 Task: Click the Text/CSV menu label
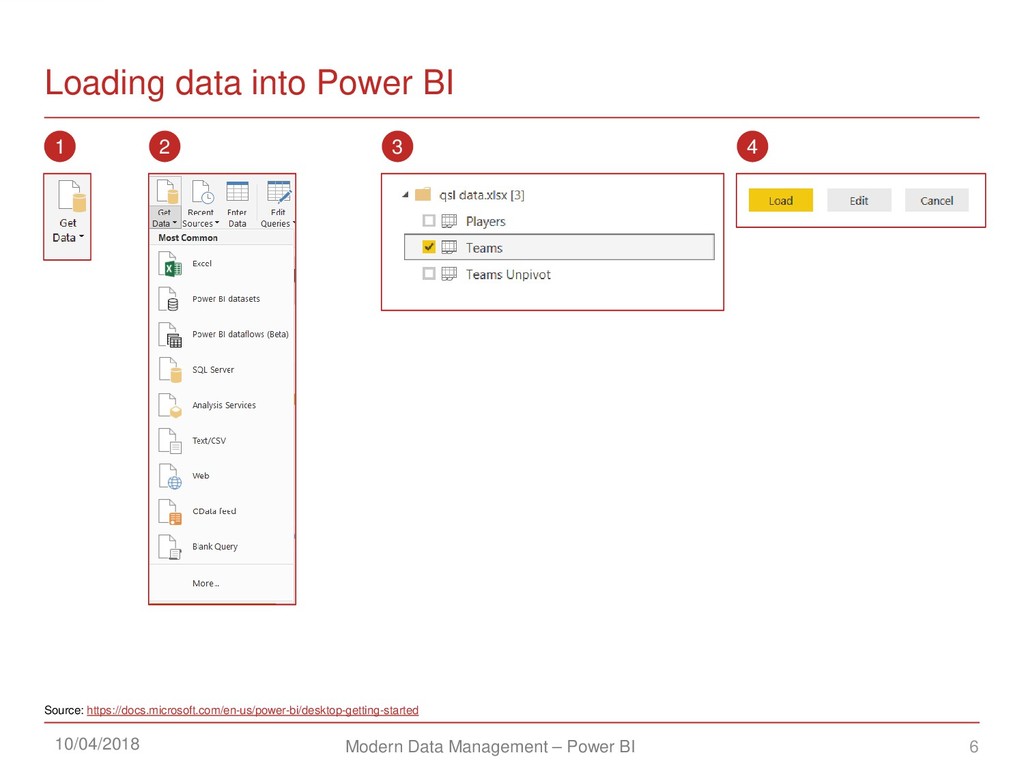click(209, 441)
